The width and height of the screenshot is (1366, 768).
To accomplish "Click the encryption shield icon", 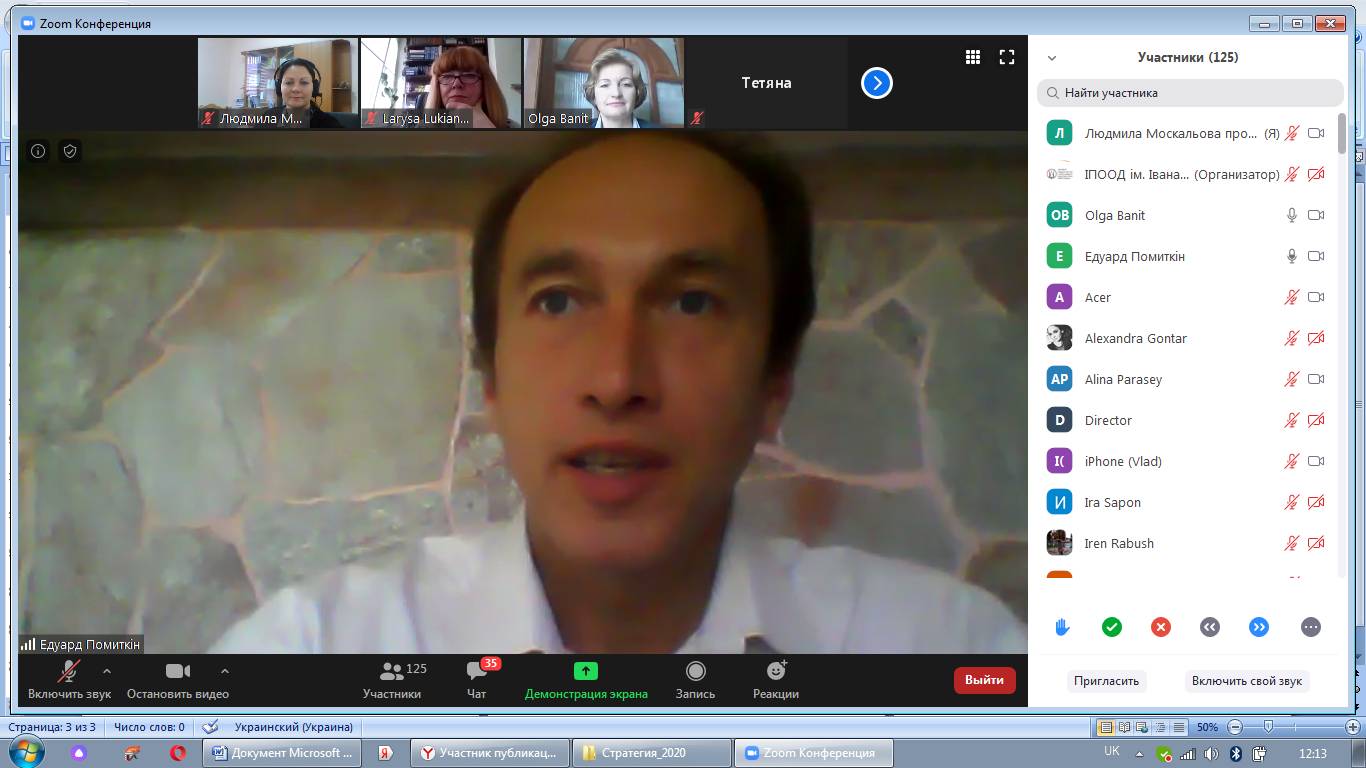I will [70, 151].
